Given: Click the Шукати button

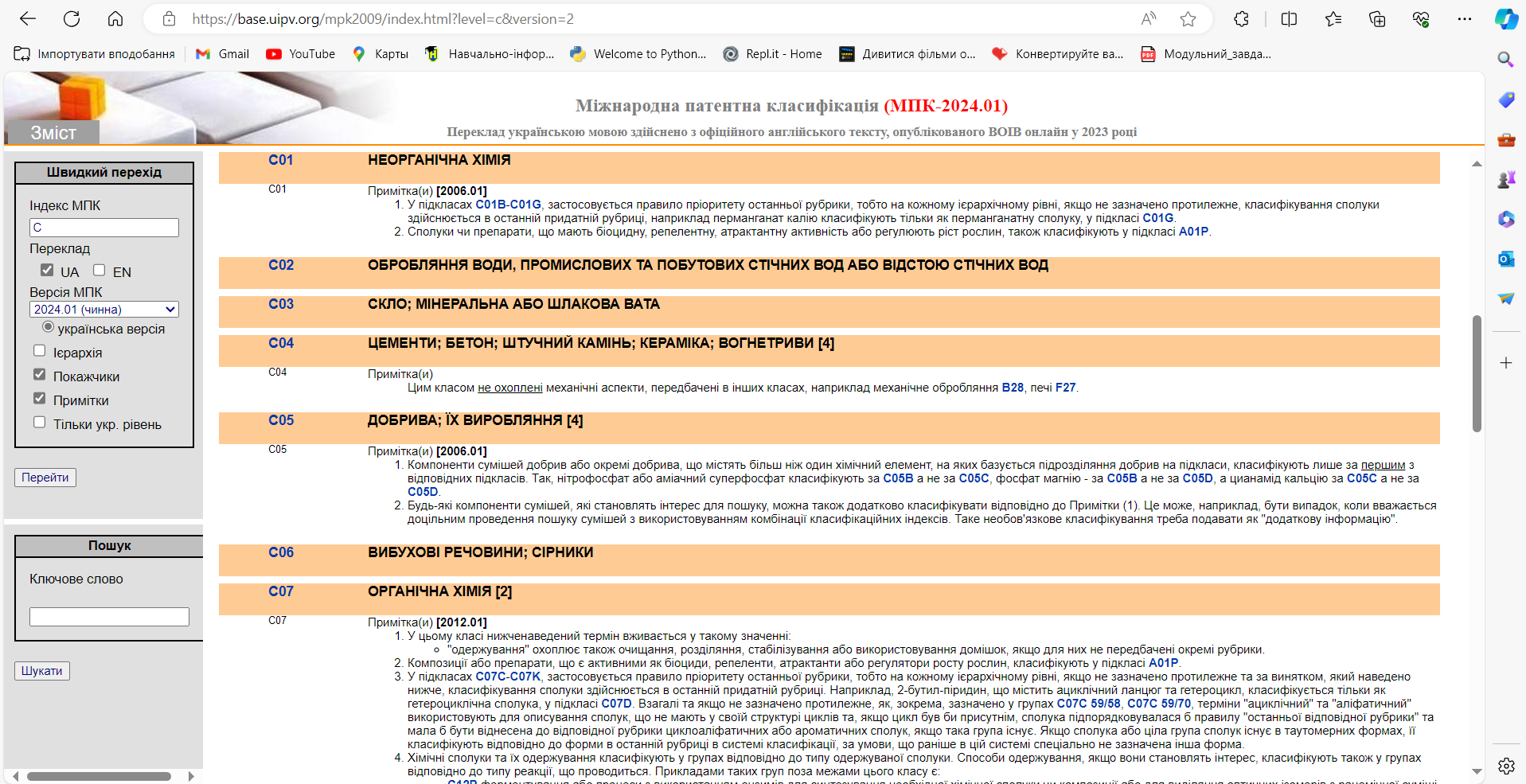Looking at the screenshot, I should pyautogui.click(x=42, y=671).
